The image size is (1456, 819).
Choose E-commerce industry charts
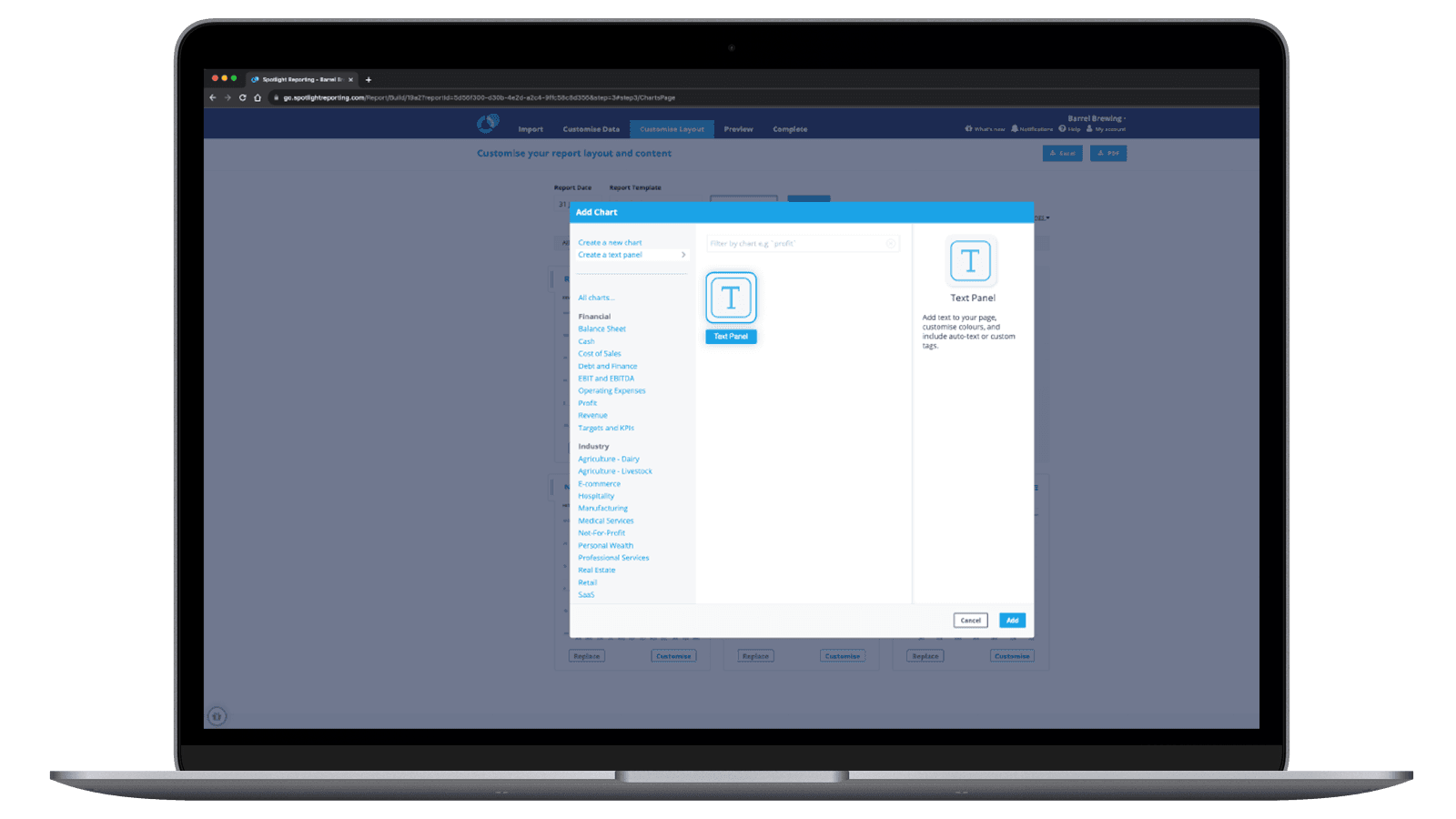[x=599, y=483]
